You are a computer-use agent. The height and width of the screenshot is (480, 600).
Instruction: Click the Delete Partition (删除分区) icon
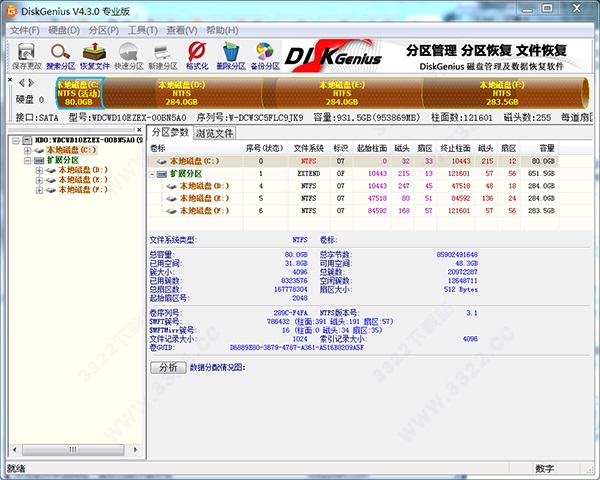click(x=231, y=56)
